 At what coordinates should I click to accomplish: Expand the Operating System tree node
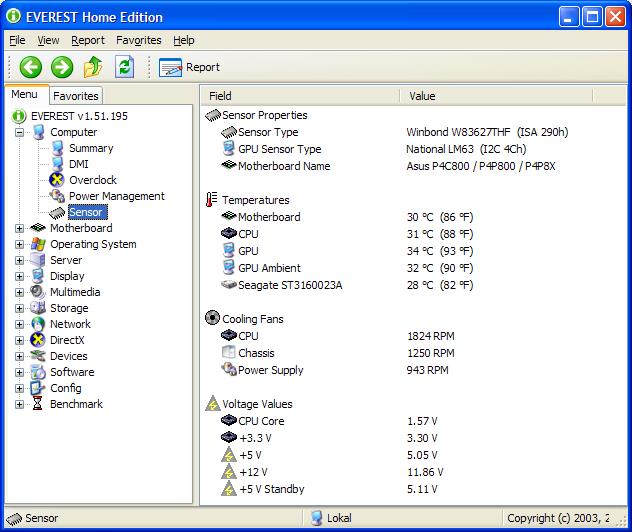pos(19,244)
